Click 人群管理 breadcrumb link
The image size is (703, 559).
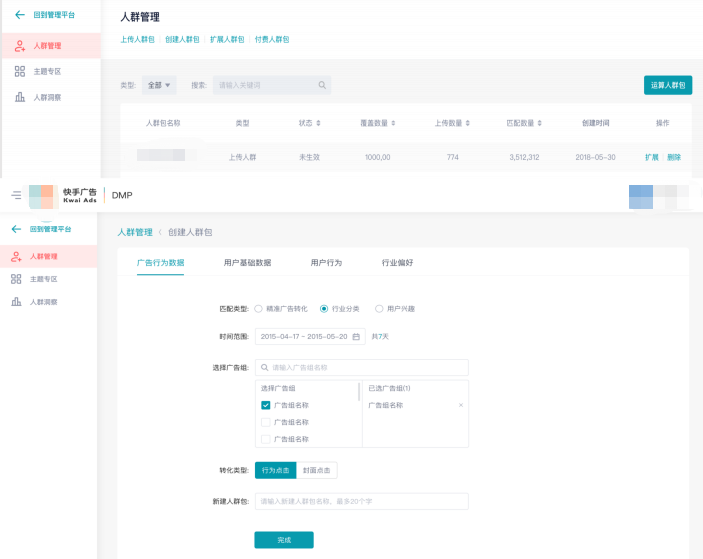click(135, 232)
